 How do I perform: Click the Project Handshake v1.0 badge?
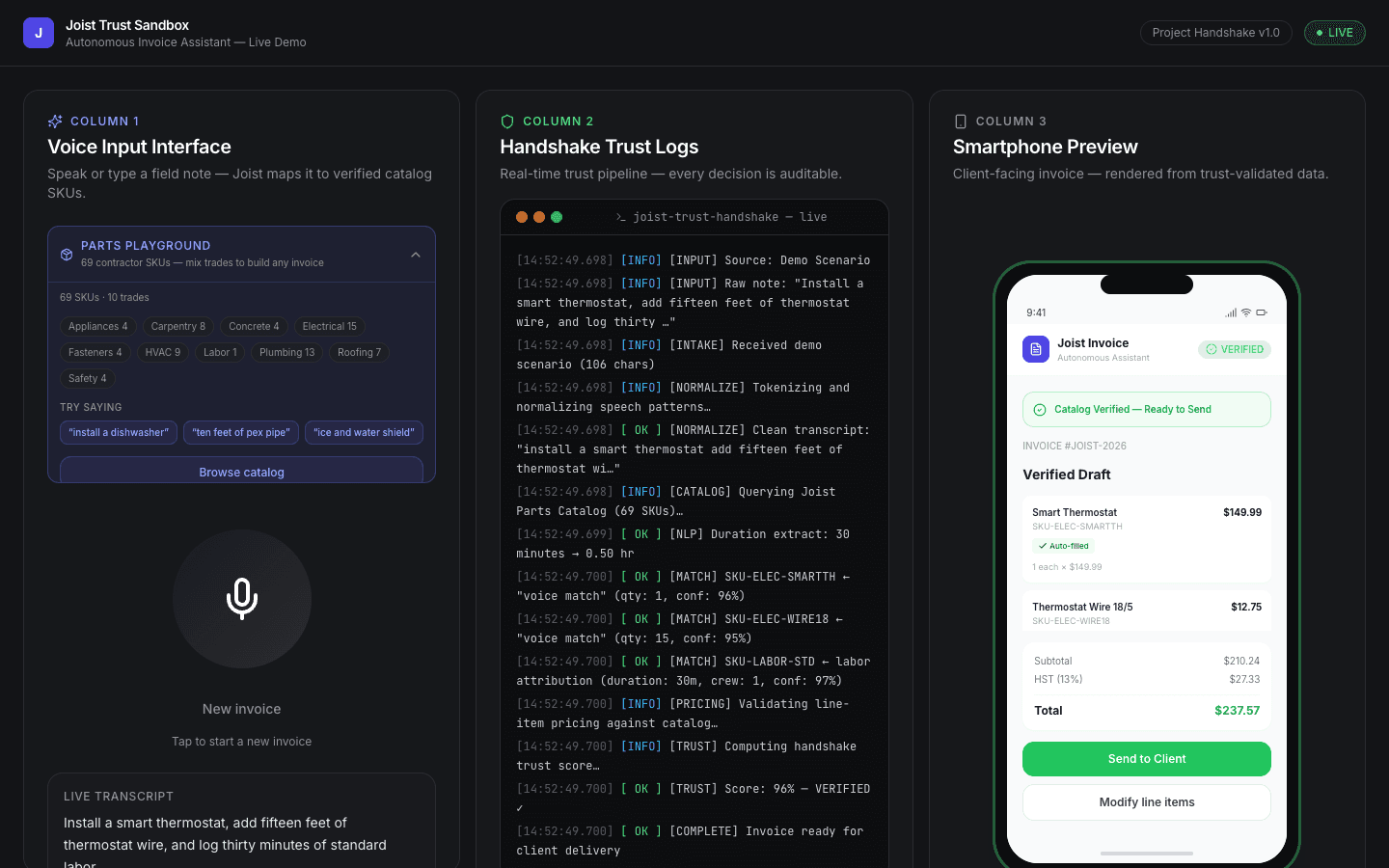click(x=1216, y=33)
